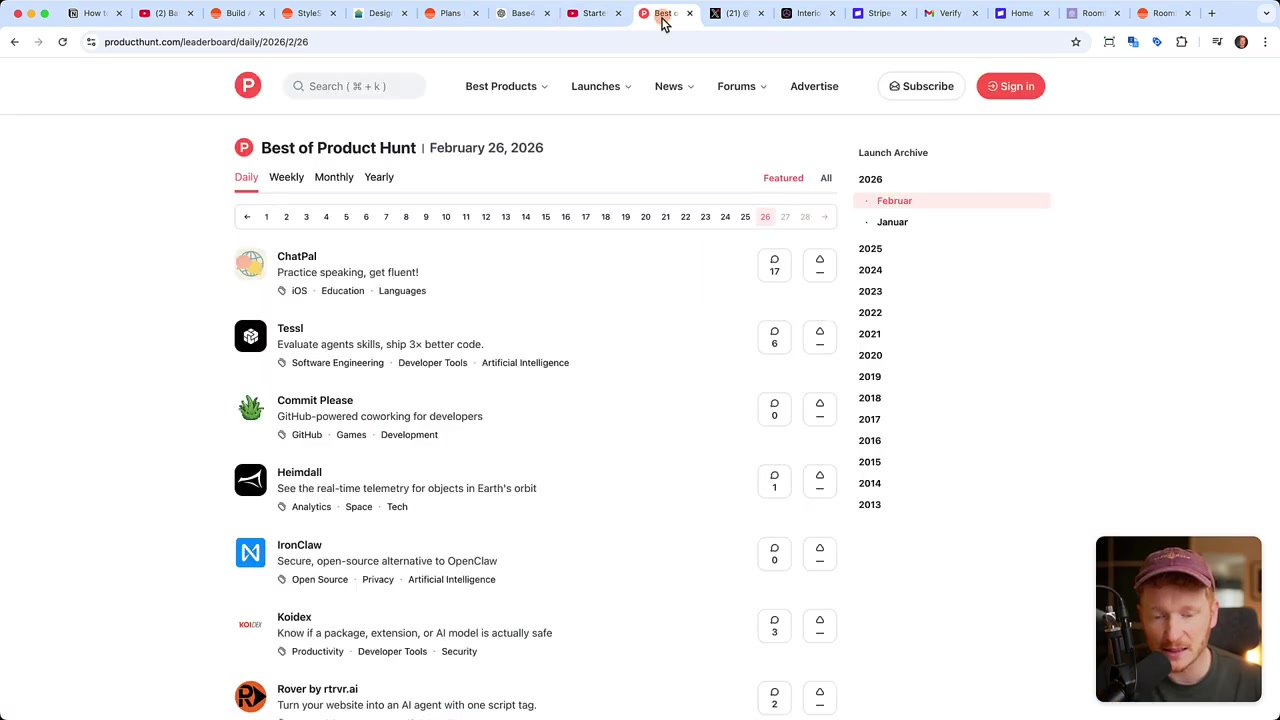Reload the page with the refresh icon

(x=62, y=42)
